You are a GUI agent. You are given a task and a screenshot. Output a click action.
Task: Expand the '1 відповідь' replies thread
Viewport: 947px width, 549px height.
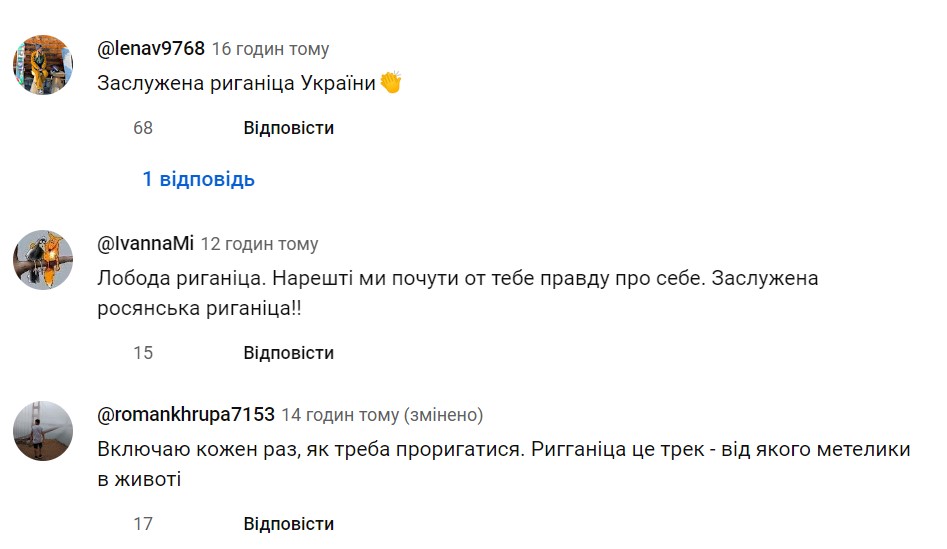[x=198, y=180]
